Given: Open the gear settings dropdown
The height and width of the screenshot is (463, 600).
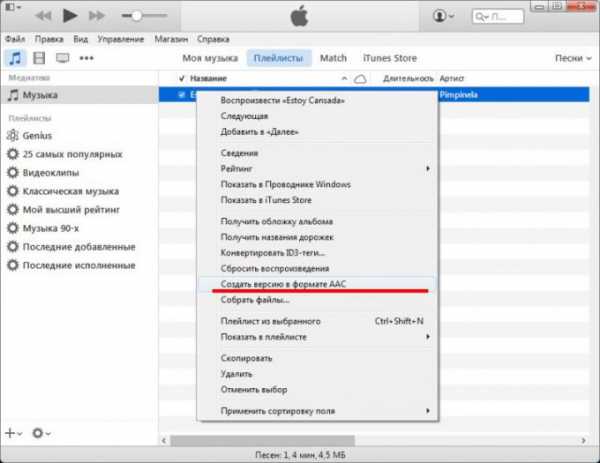Looking at the screenshot, I should pos(42,433).
